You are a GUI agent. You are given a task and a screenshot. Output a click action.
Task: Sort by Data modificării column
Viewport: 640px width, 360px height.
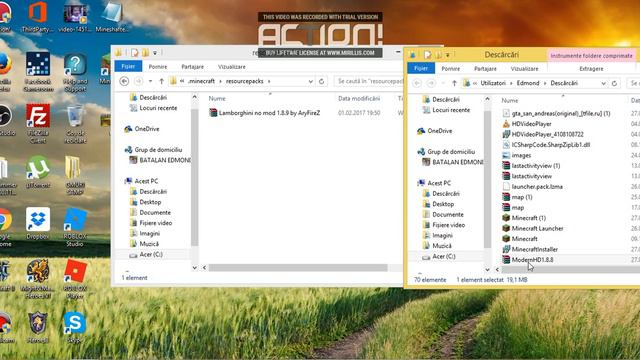click(359, 98)
